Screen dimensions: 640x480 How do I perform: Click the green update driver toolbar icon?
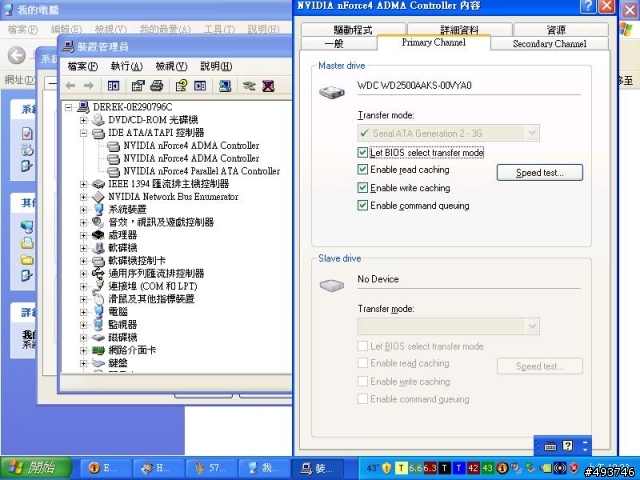249,86
